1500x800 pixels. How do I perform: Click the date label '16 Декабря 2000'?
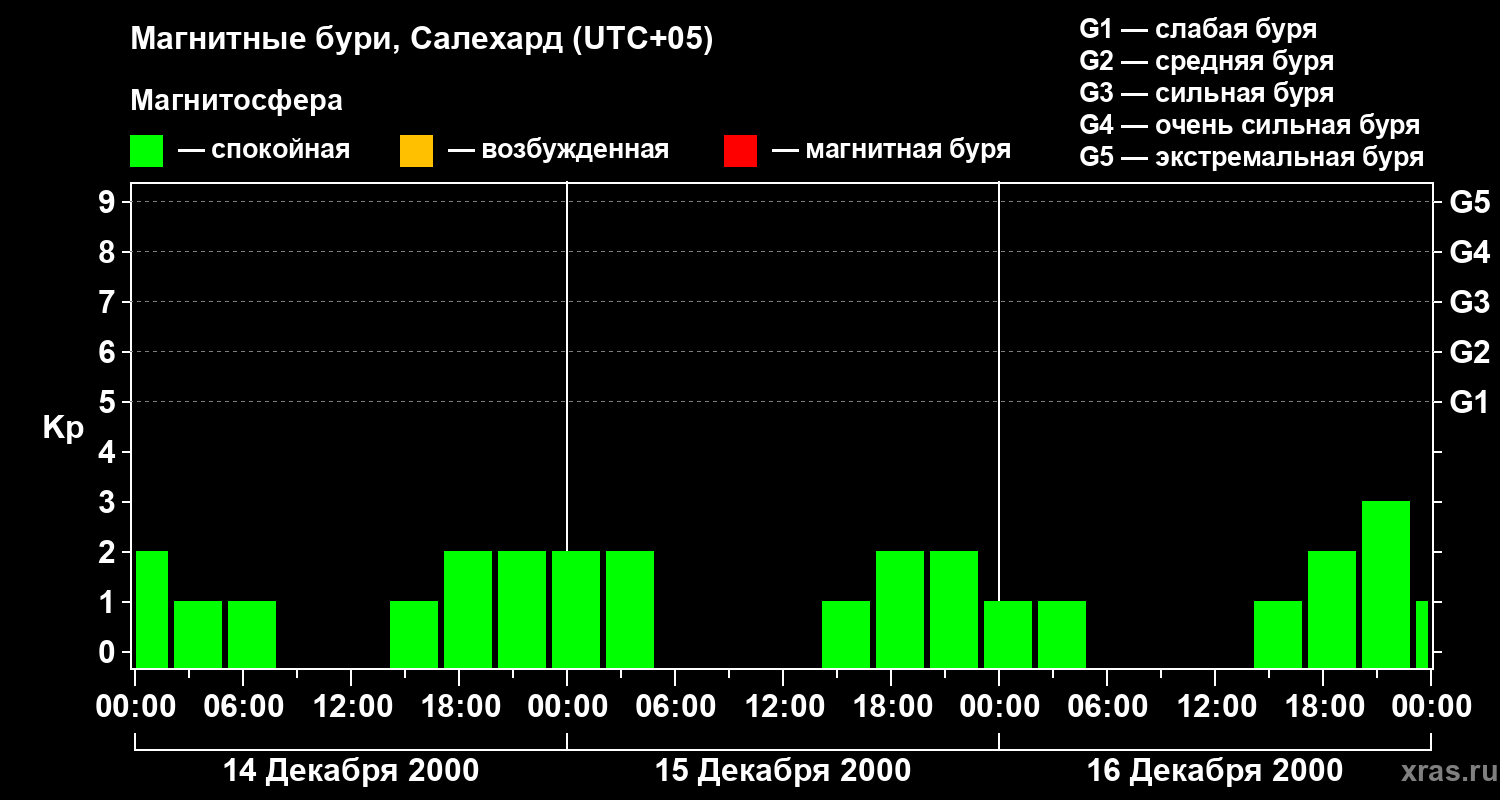[1214, 771]
